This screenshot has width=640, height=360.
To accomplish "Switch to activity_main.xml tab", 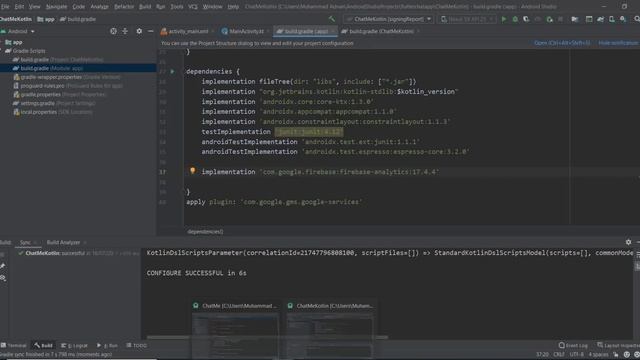I will pos(185,31).
